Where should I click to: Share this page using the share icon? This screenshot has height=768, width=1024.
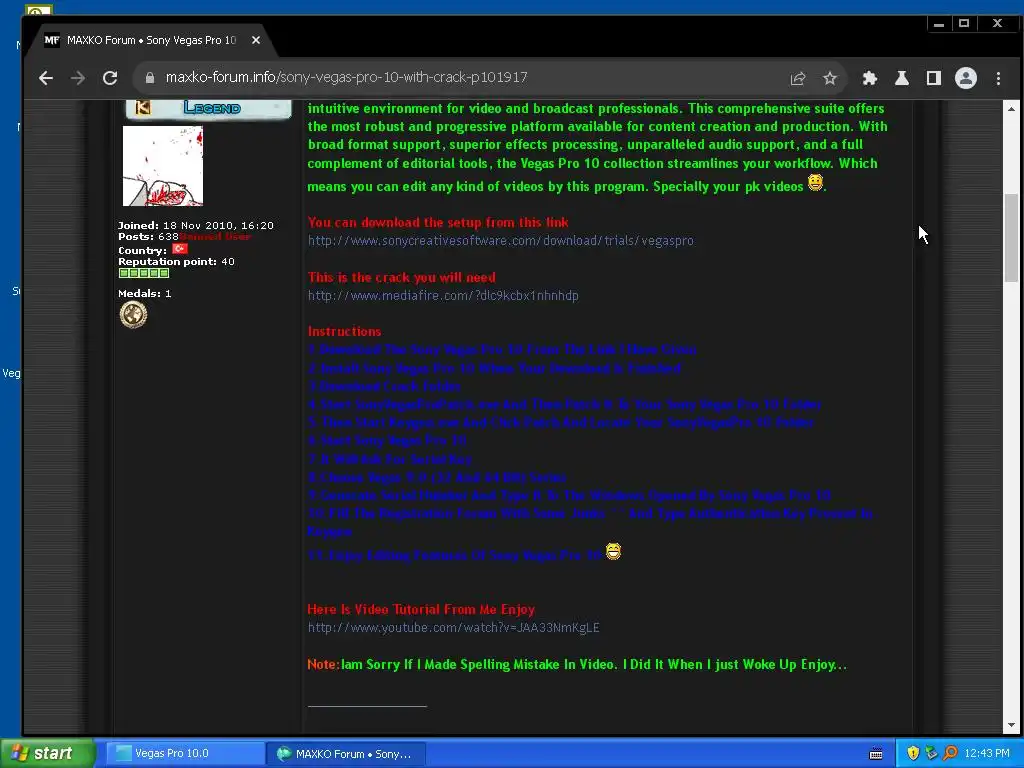point(797,78)
